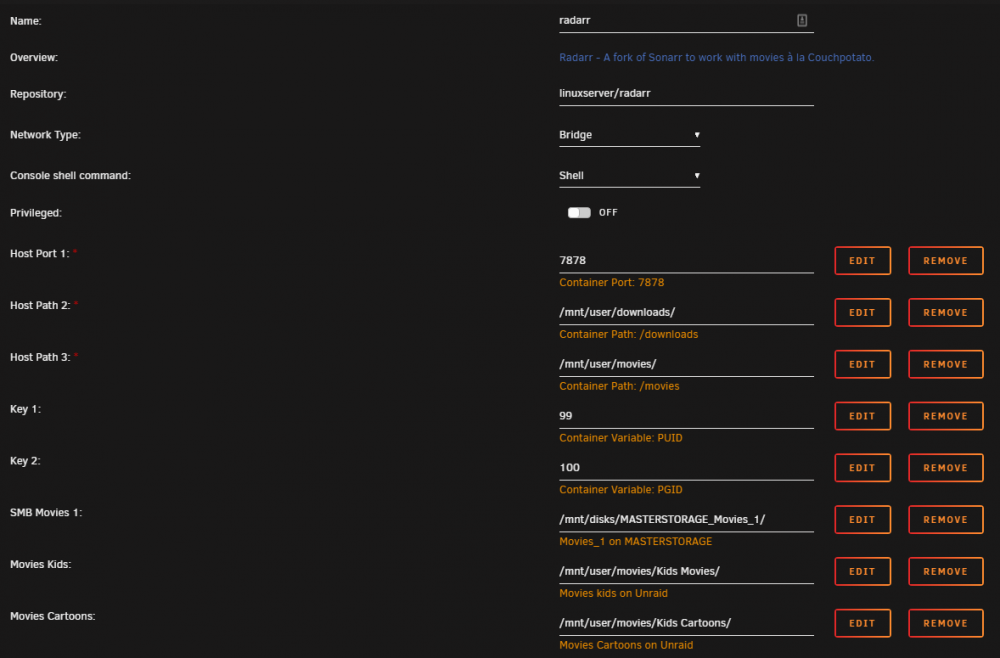Edit Key 2 PGID variable
This screenshot has height=658, width=1000.
click(x=862, y=468)
